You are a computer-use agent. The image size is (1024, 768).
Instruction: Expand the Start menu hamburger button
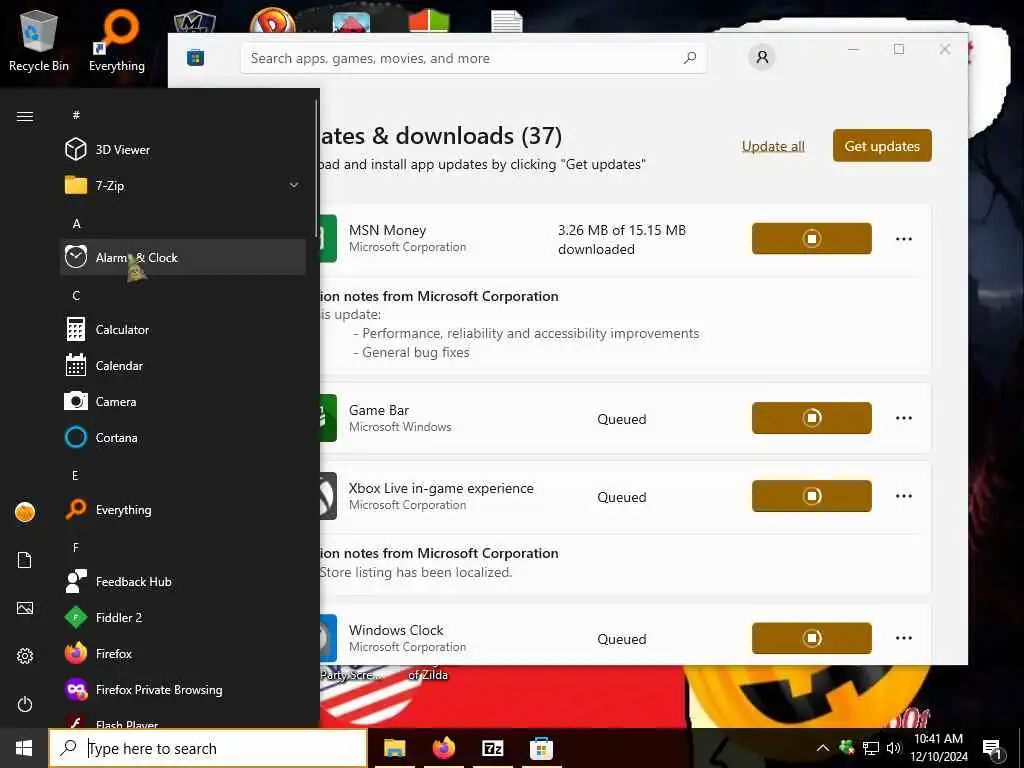tap(25, 116)
